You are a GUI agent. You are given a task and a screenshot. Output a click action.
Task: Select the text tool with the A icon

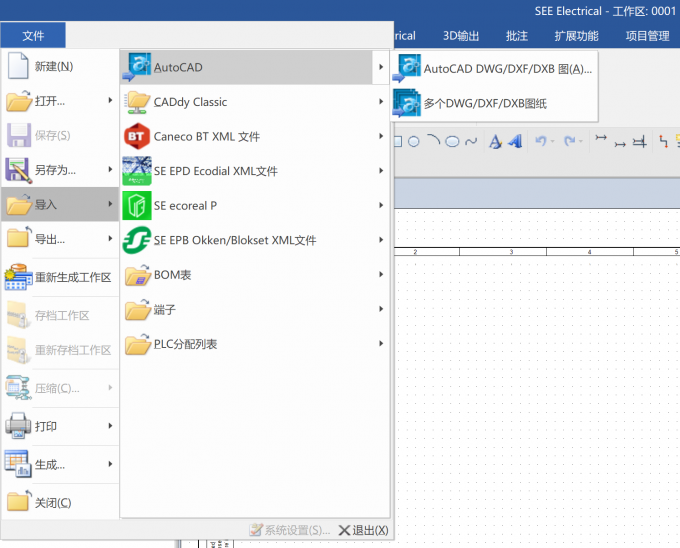click(x=495, y=141)
